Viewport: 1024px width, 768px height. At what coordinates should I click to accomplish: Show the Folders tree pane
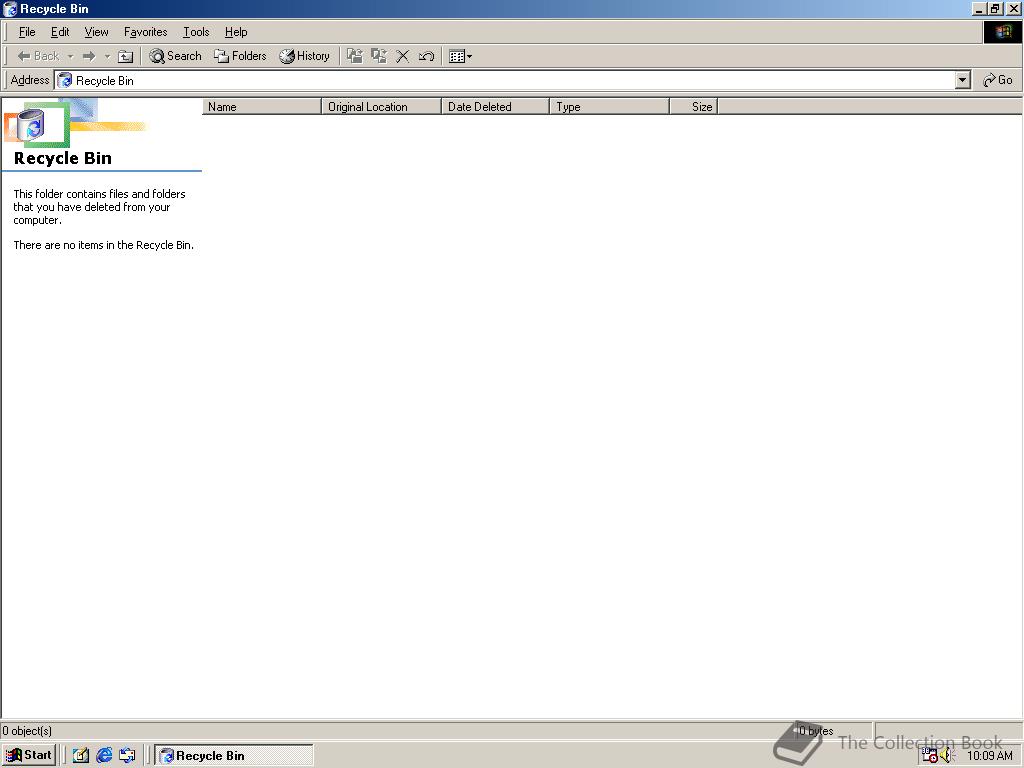coord(240,56)
